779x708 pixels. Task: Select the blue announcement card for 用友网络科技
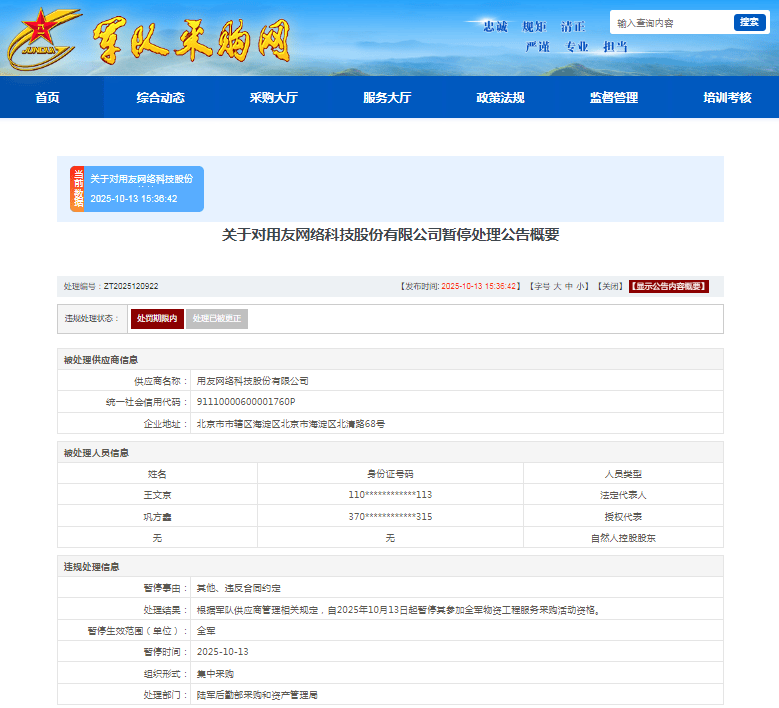coord(144,189)
